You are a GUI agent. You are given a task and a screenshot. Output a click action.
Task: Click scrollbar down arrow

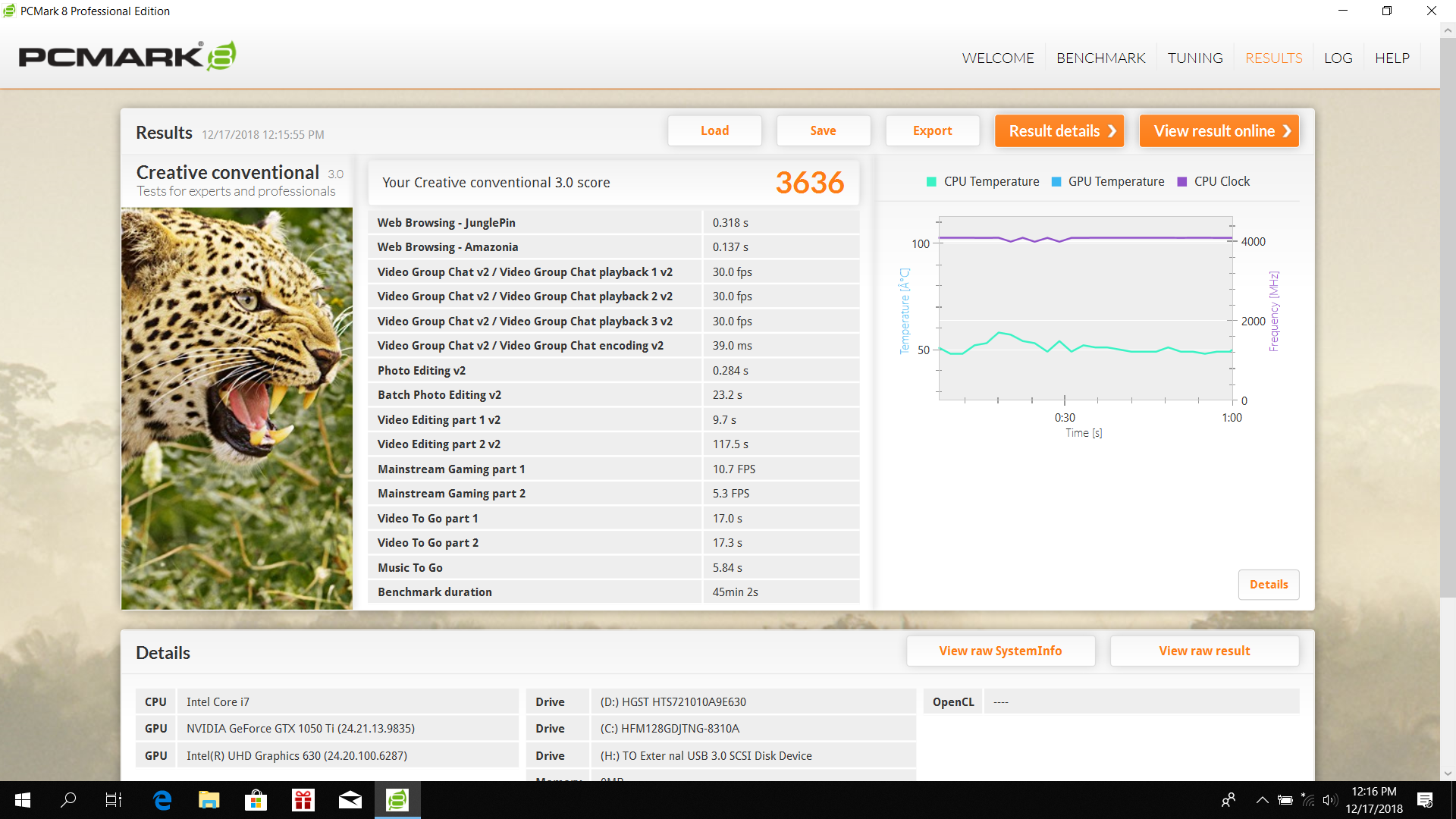coord(1448,773)
